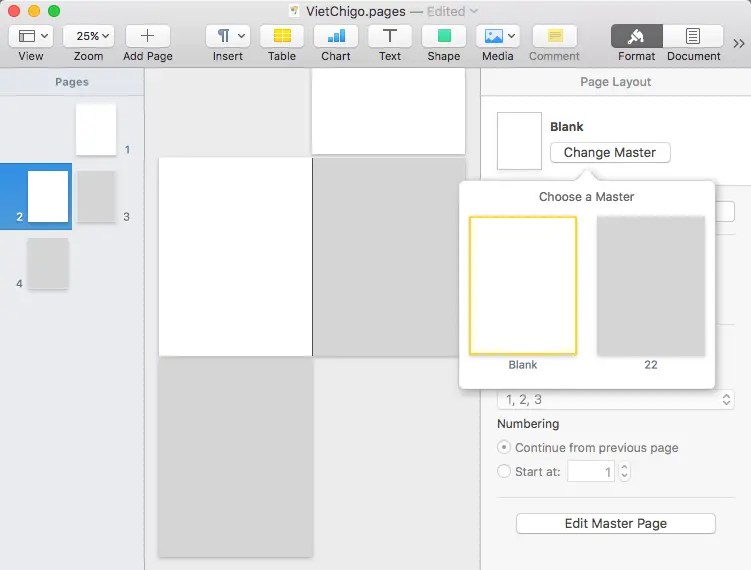This screenshot has width=751, height=570.
Task: Expand the 1, 2, 3 number format dropdown
Action: pyautogui.click(x=615, y=399)
